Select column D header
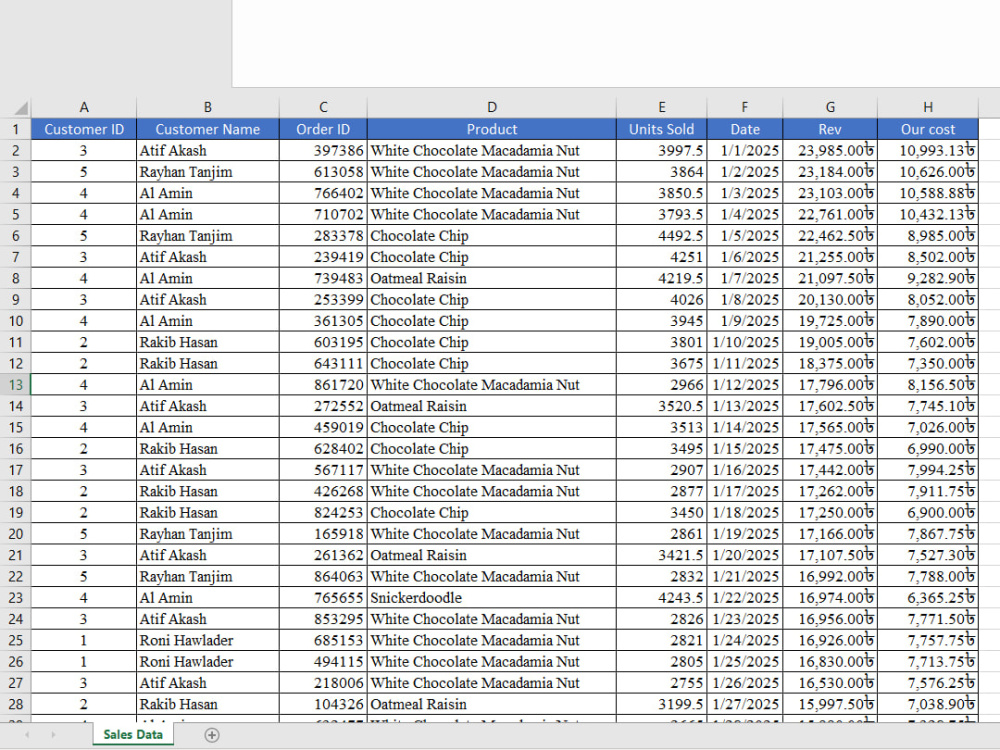Screen dimensions: 1000x750 (x=492, y=107)
